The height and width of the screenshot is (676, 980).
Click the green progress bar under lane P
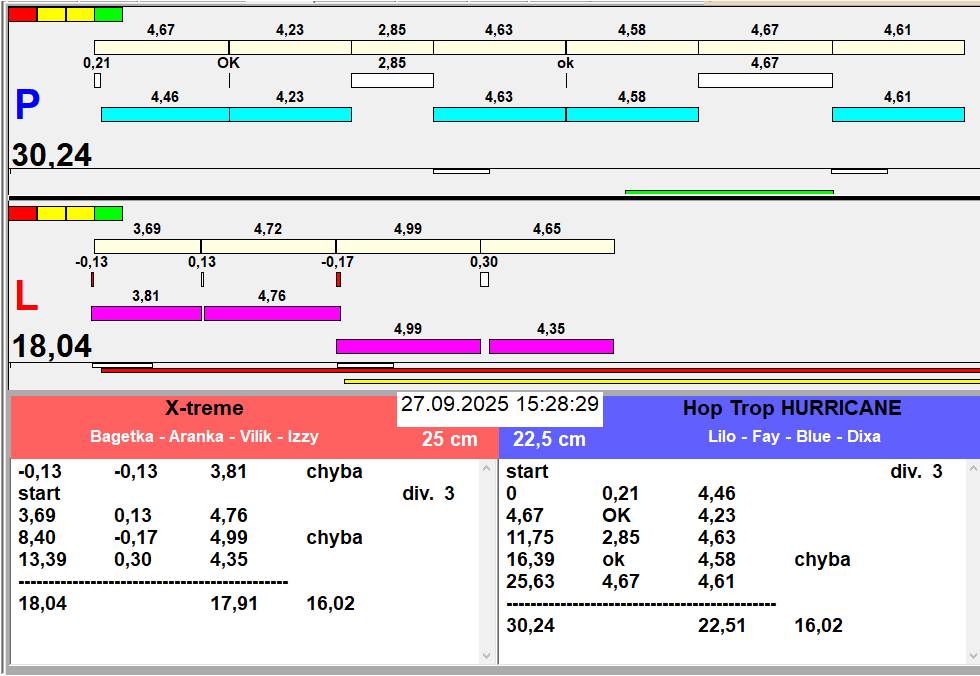[729, 192]
